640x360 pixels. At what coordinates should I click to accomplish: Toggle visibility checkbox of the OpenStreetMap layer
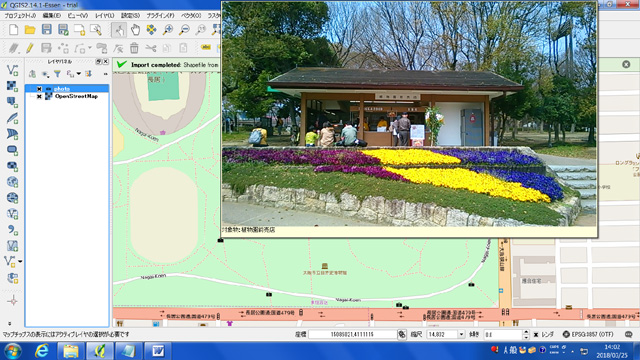pos(39,96)
